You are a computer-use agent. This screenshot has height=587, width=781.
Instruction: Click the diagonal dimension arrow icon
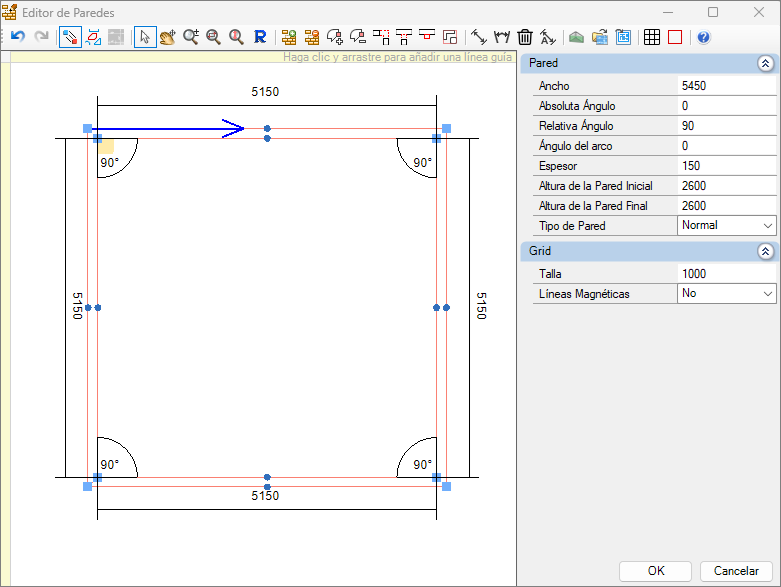(479, 37)
